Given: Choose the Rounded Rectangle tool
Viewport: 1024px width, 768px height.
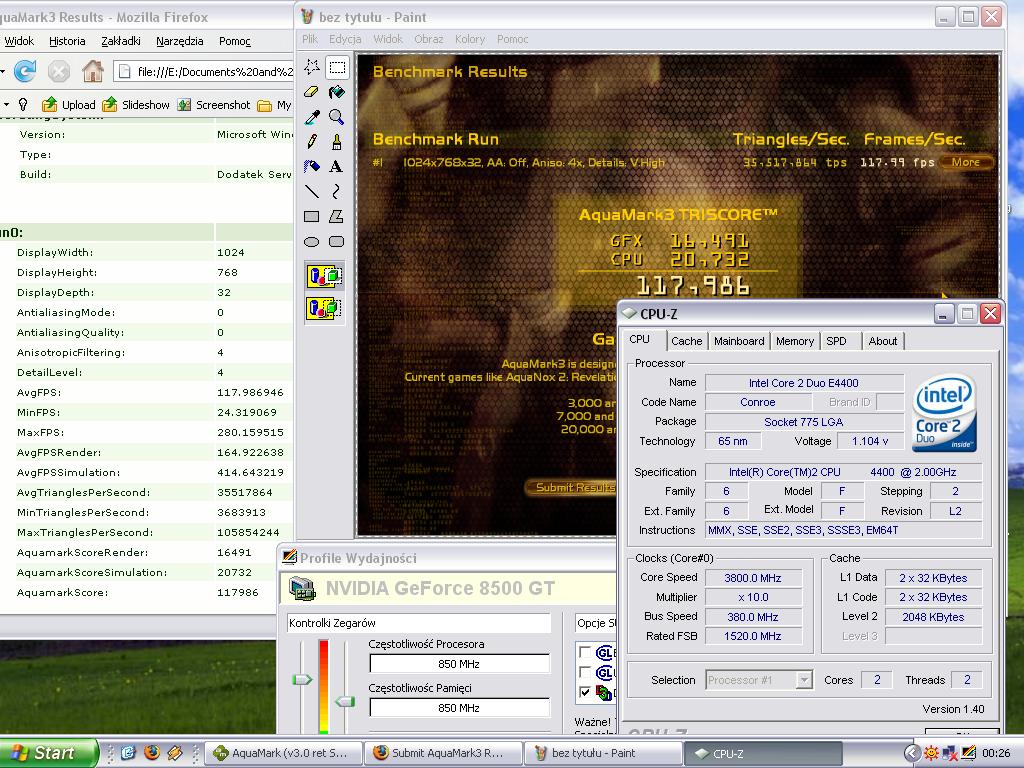Looking at the screenshot, I should pyautogui.click(x=337, y=242).
